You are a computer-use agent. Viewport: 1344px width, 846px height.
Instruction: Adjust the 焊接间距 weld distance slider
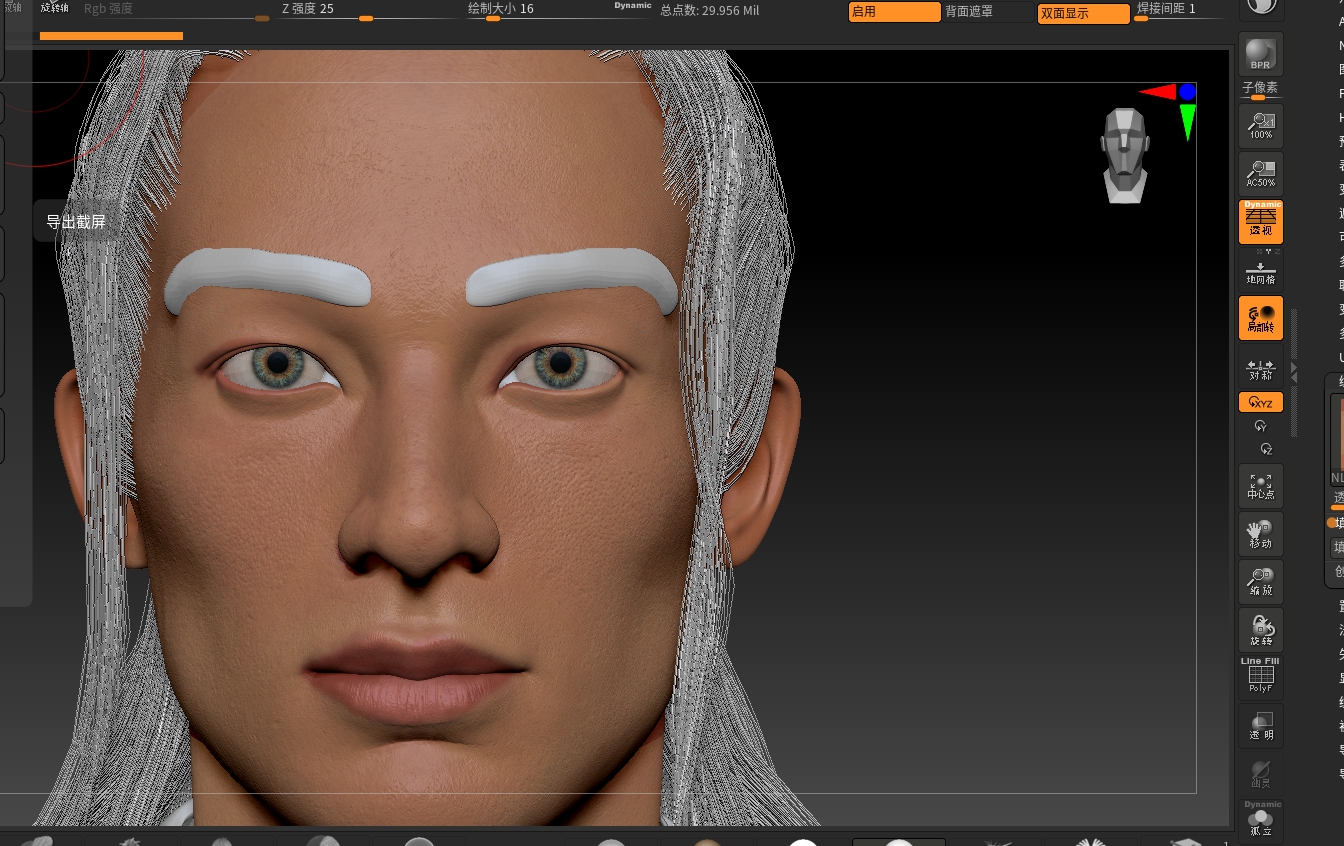point(1178,12)
